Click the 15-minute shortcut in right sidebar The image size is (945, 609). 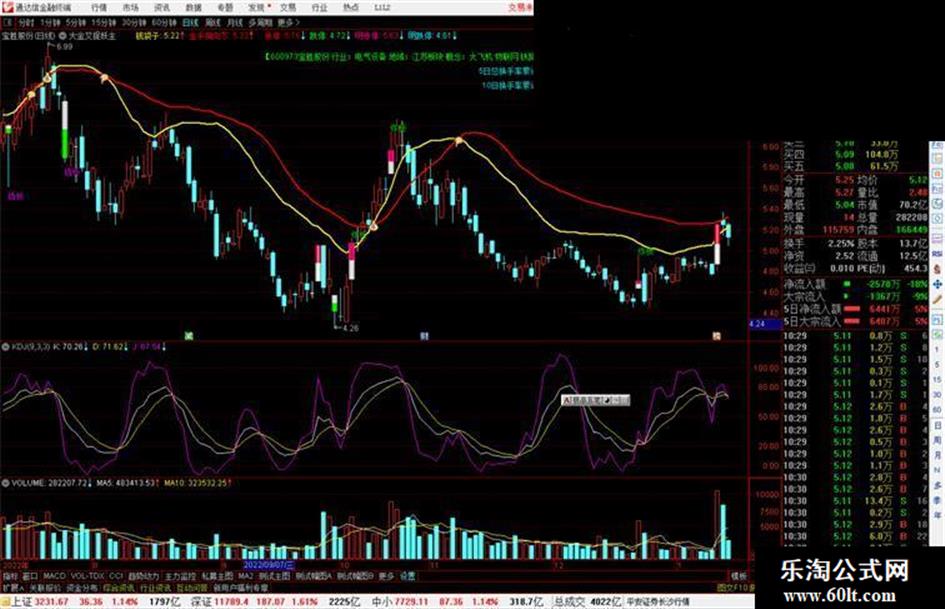[937, 379]
